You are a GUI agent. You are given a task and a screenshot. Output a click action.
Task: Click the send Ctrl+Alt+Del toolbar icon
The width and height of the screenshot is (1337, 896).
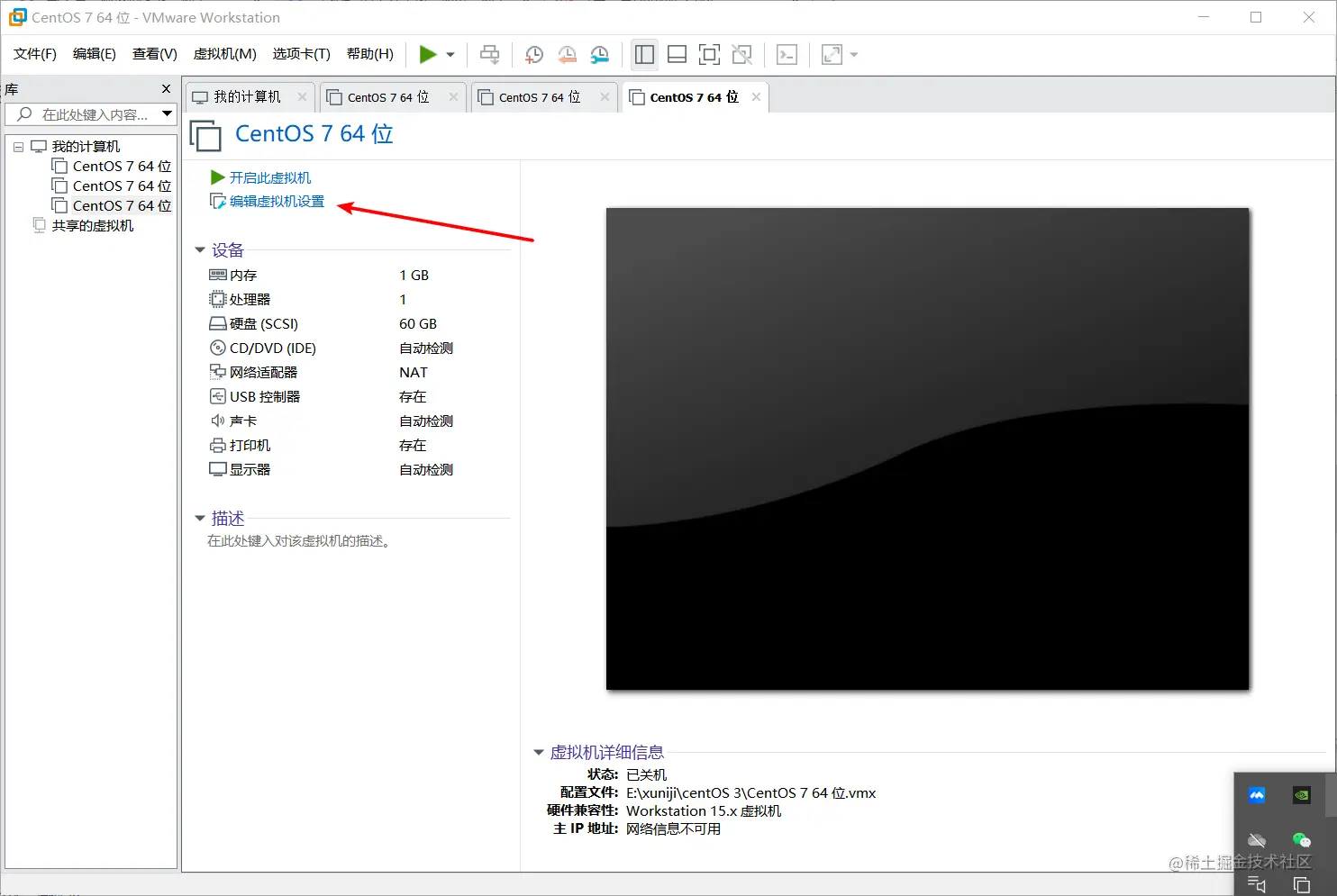coord(489,55)
